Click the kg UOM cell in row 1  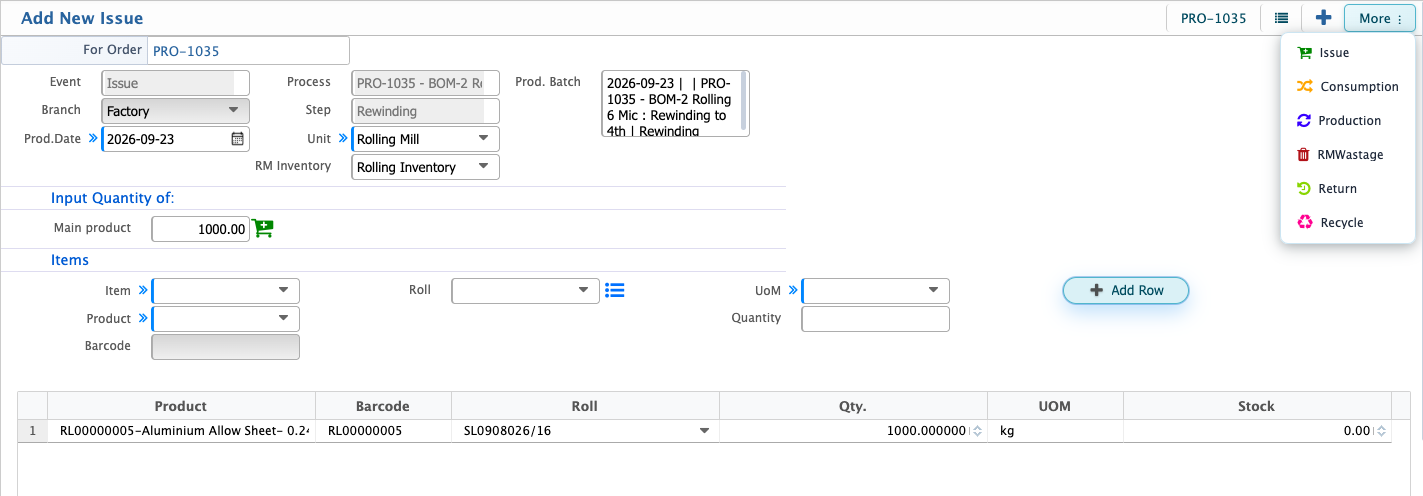1055,431
